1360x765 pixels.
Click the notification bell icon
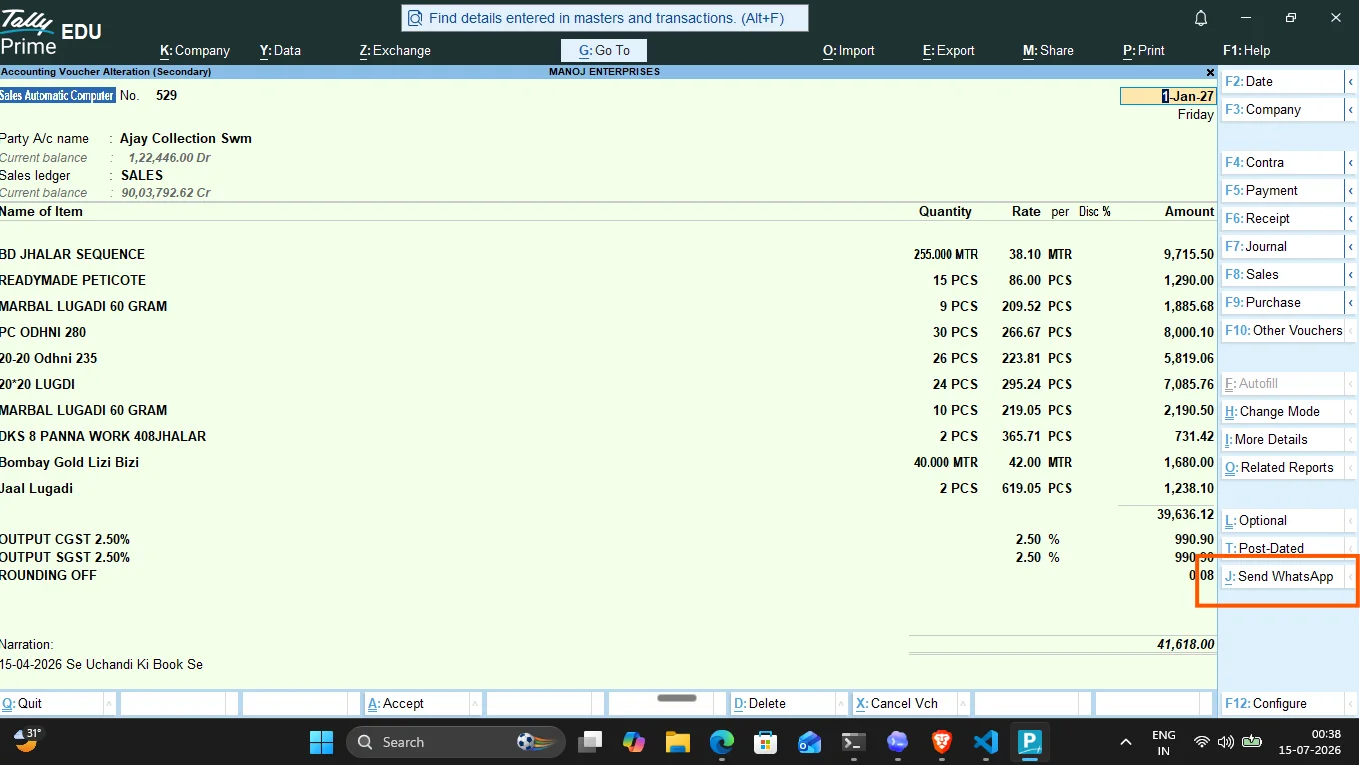coord(1201,18)
